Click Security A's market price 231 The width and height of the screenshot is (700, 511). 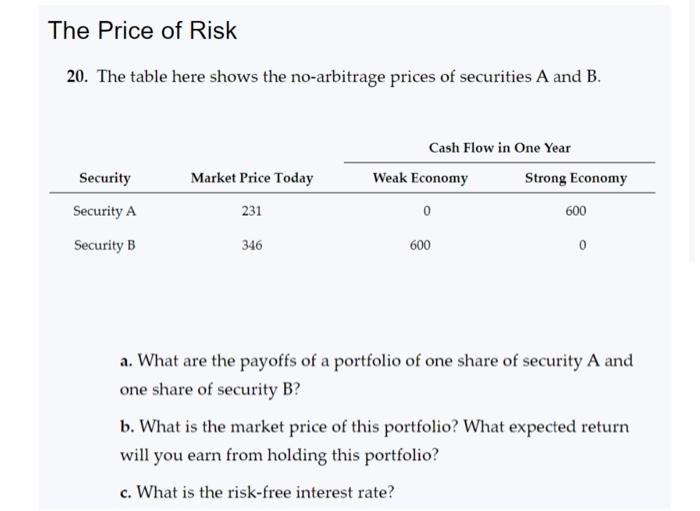pos(252,211)
